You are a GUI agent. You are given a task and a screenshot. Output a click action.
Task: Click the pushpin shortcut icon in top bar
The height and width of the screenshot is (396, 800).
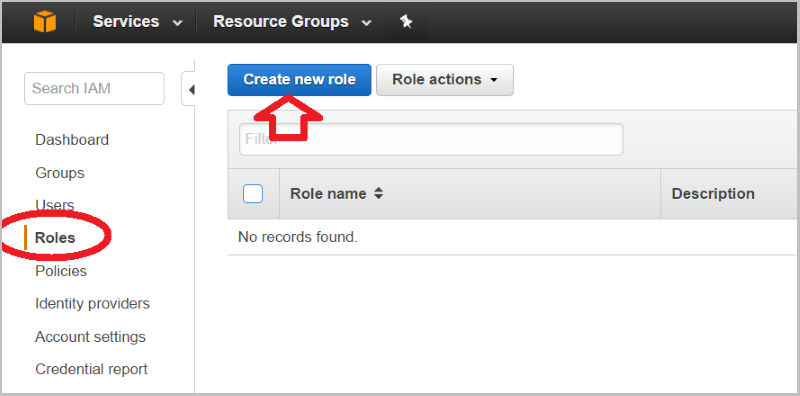[x=406, y=22]
